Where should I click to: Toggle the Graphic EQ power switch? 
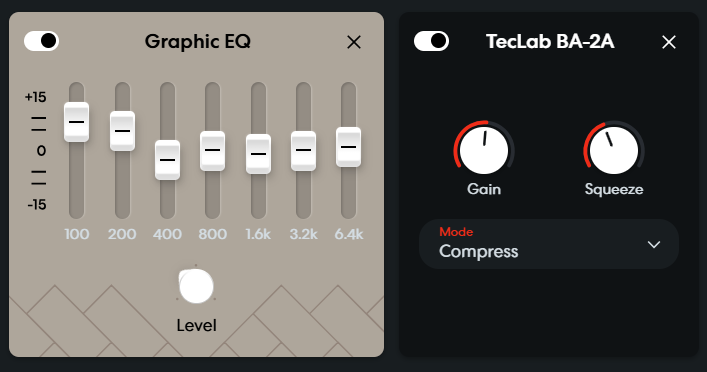[41, 41]
